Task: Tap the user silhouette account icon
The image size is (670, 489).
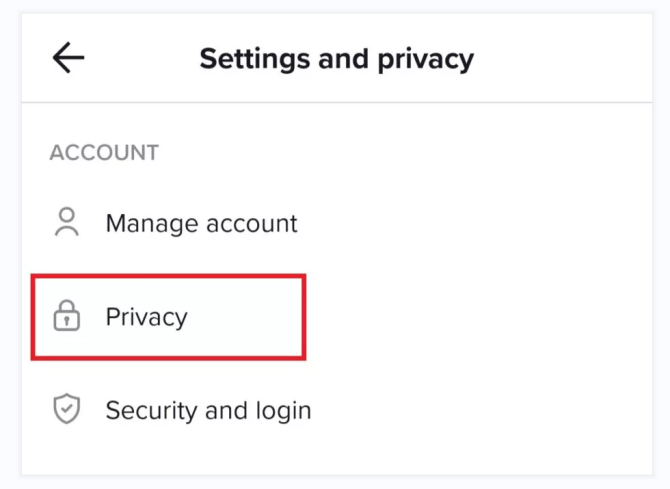Action: click(x=67, y=222)
